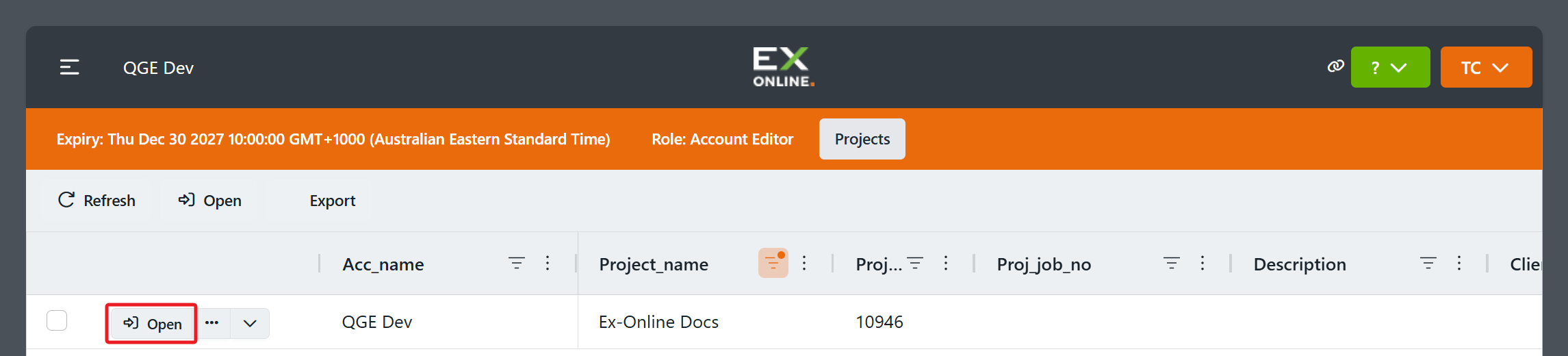Click the toolbar Open button
Viewport: 1568px width, 356px height.
pos(210,201)
